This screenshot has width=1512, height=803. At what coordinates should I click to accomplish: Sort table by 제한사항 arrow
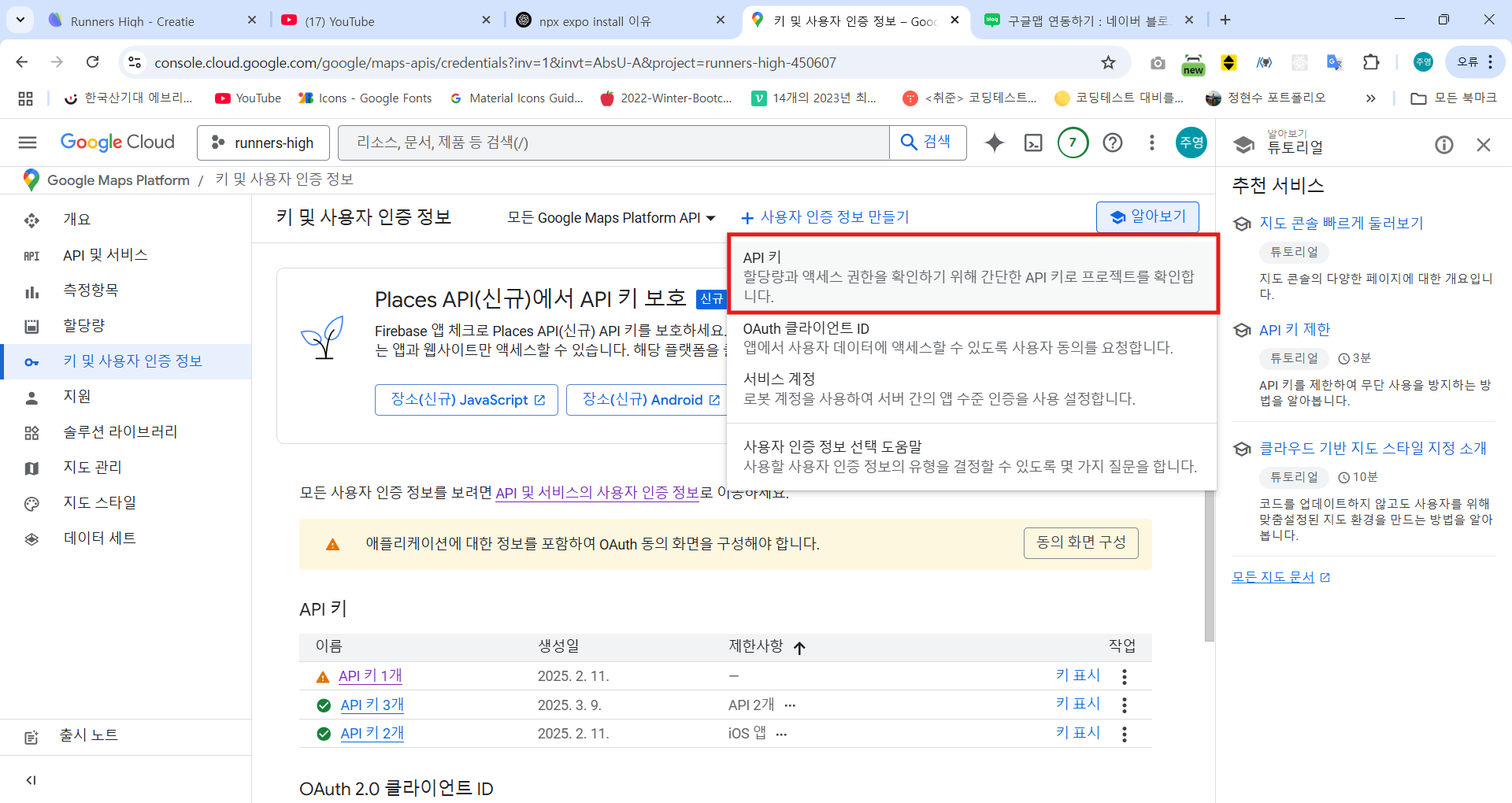799,648
